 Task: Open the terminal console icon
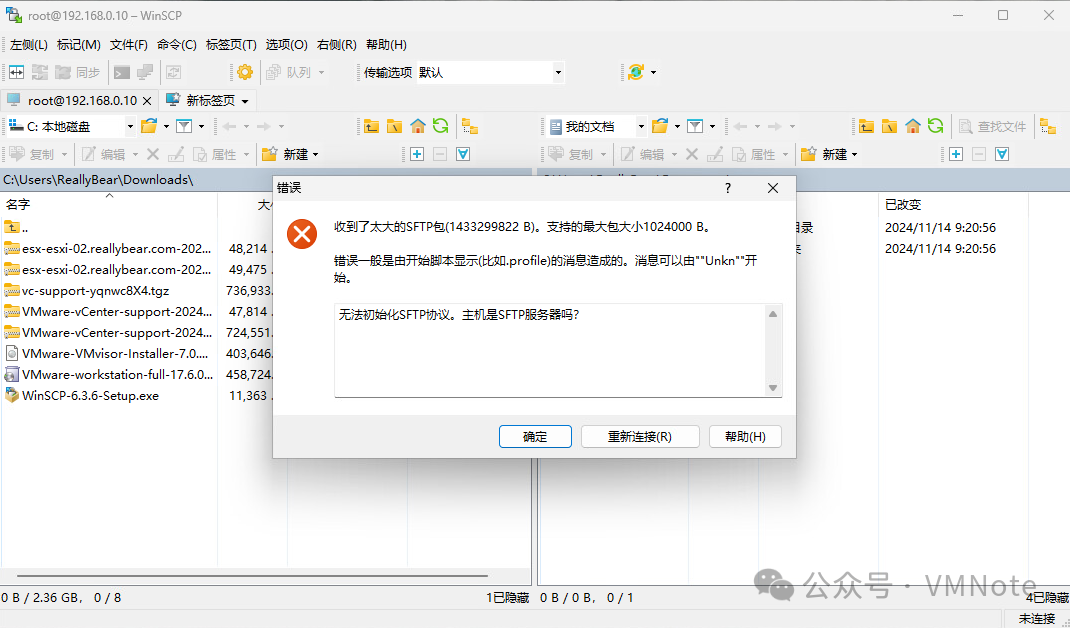pyautogui.click(x=122, y=72)
